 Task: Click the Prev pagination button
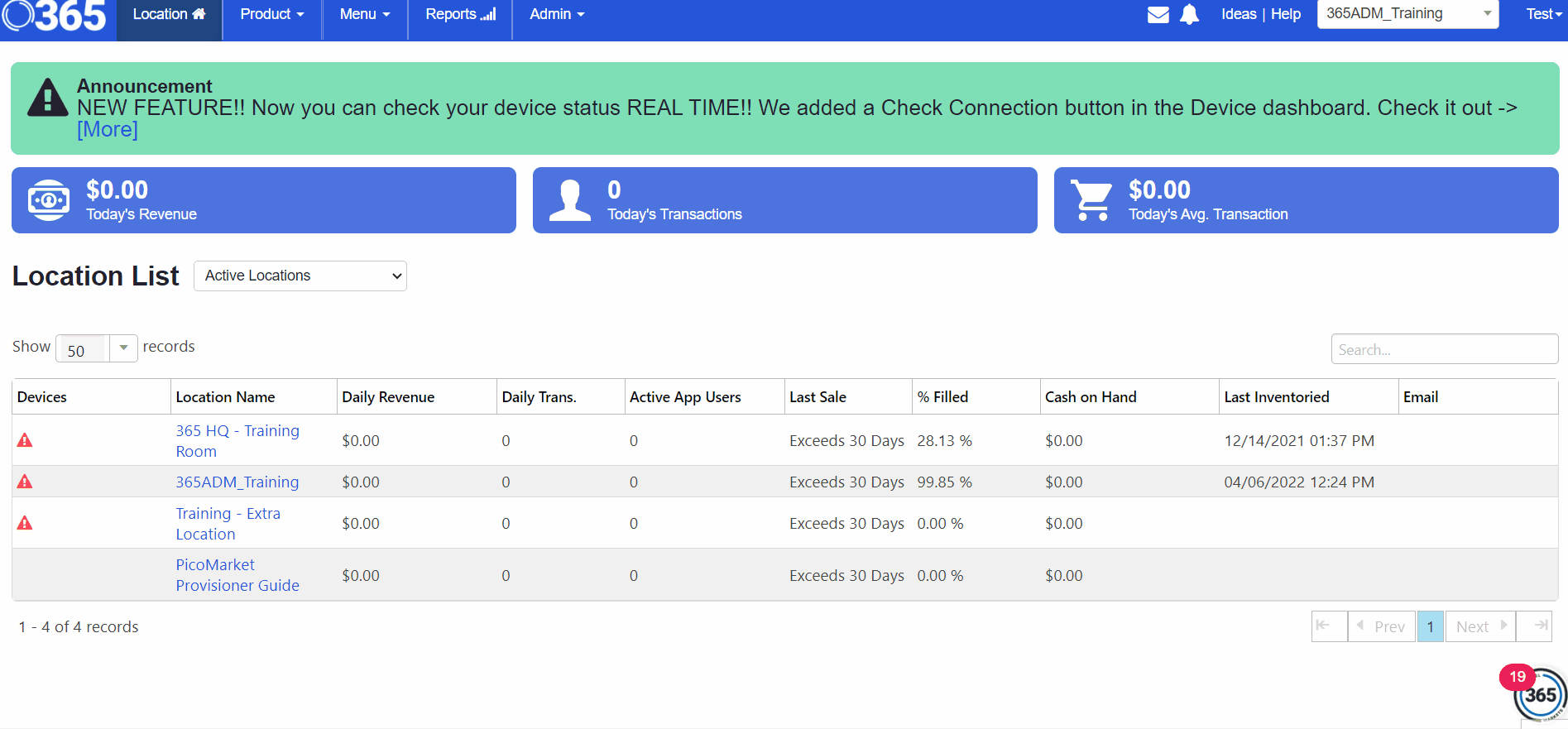pyautogui.click(x=1381, y=626)
